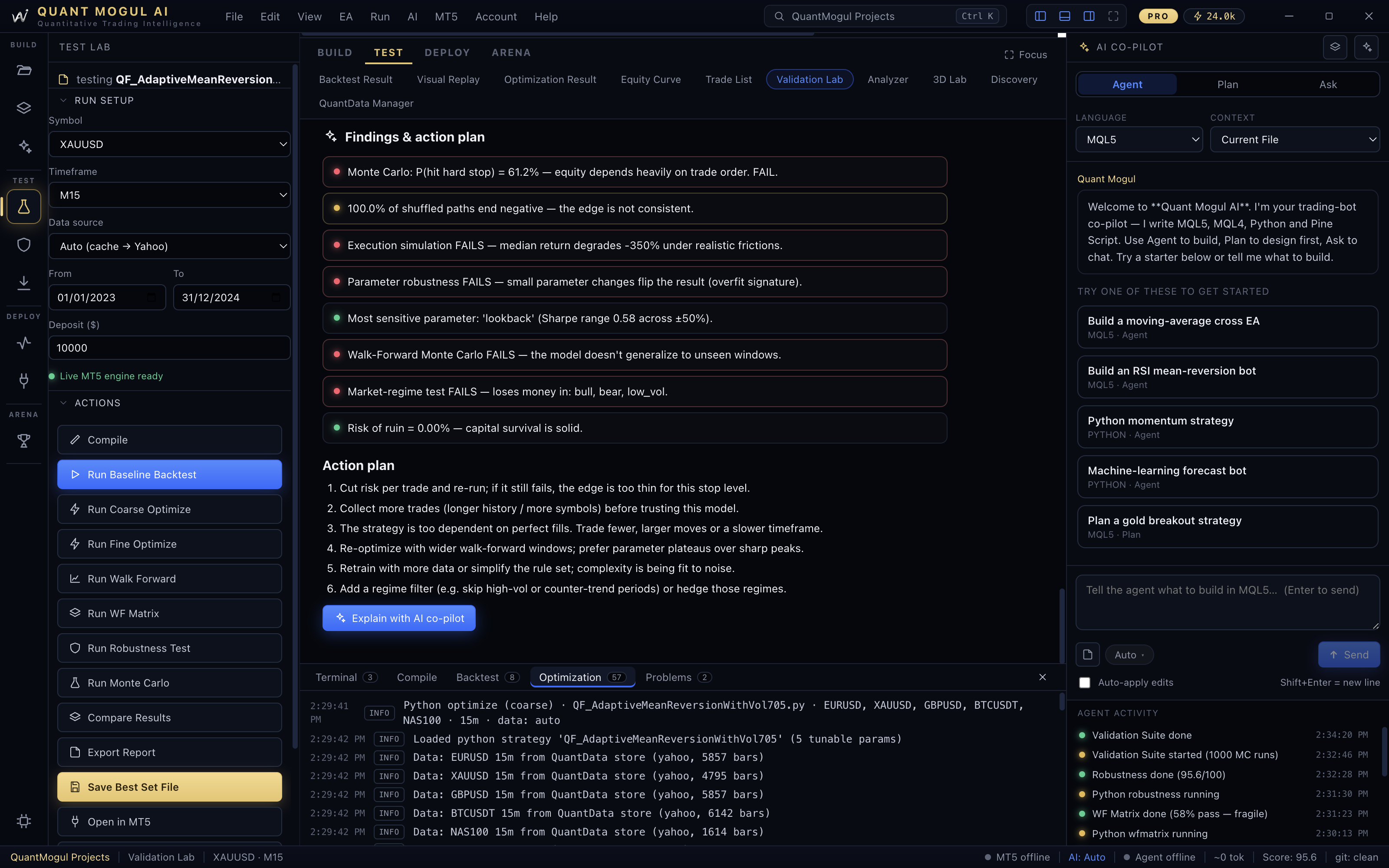Viewport: 1389px width, 868px height.
Task: Click the QuantMogul Projects search box
Action: (885, 16)
